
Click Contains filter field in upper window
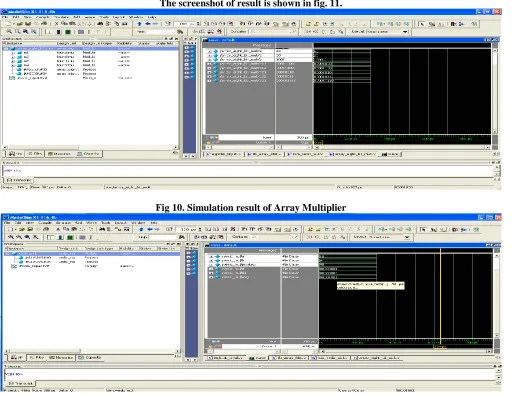click(272, 32)
